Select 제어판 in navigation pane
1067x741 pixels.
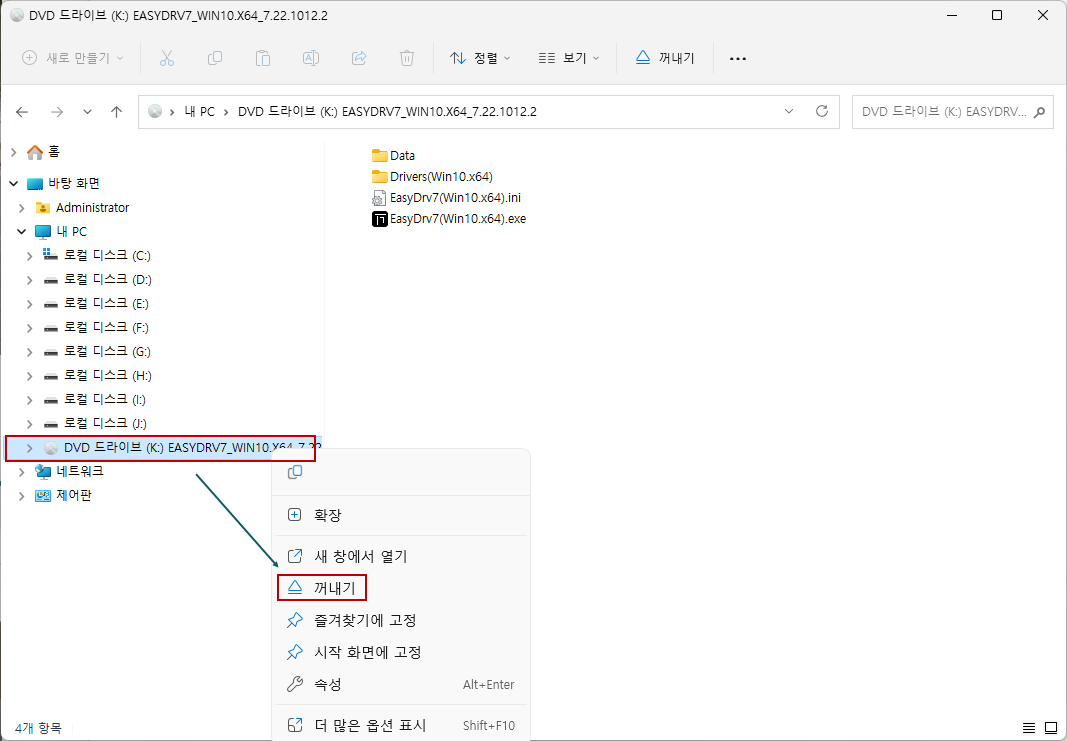(63, 495)
